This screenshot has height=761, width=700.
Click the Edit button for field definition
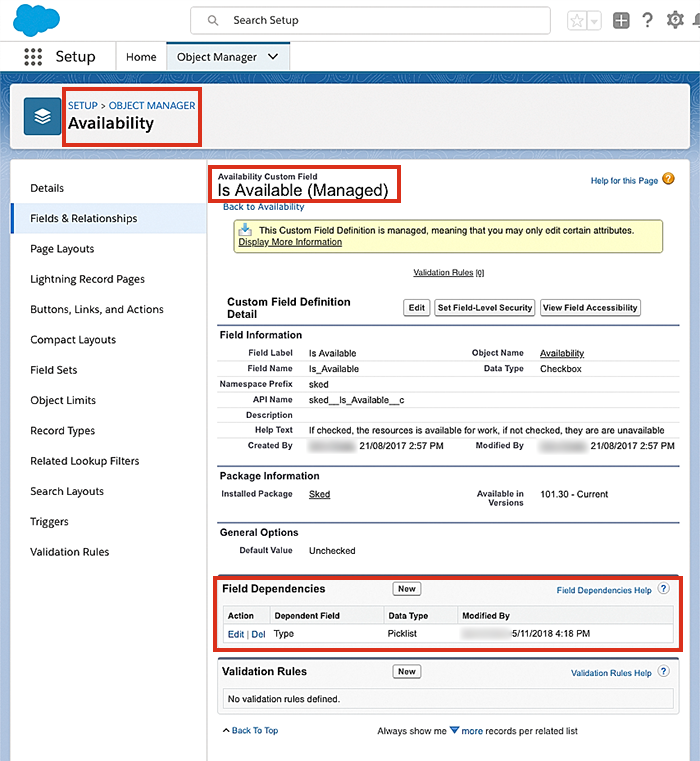(x=417, y=308)
